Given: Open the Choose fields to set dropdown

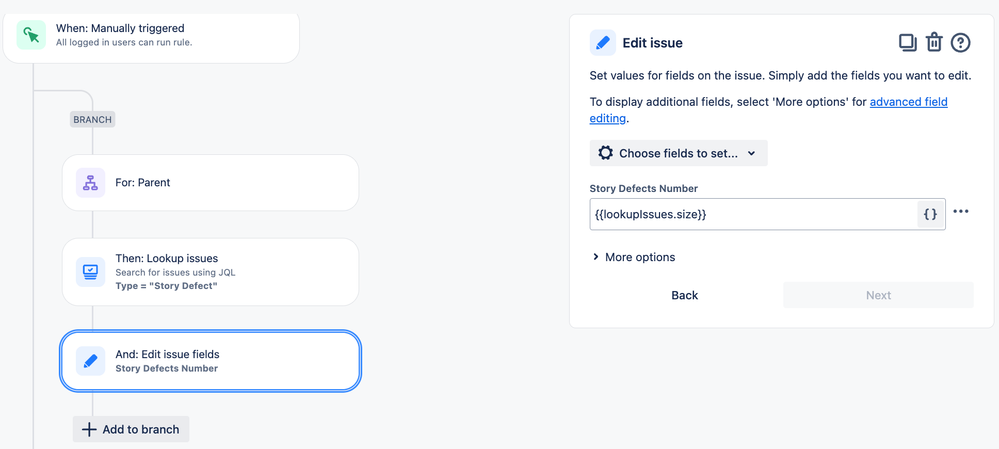Looking at the screenshot, I should click(679, 153).
